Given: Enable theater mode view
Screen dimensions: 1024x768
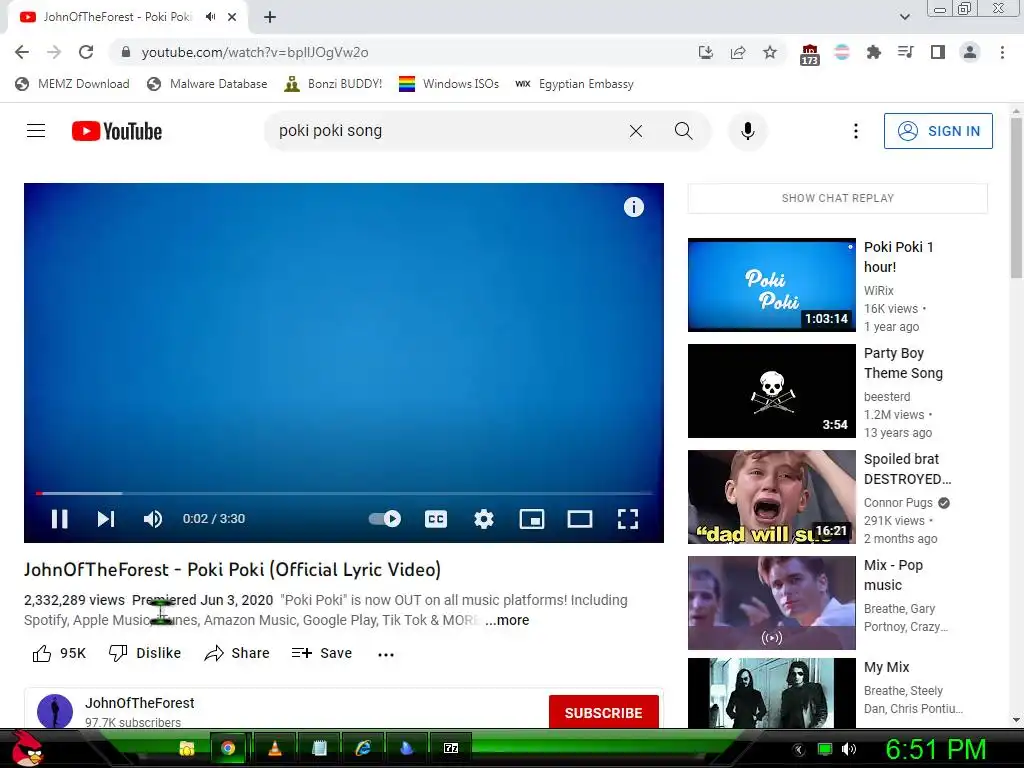Looking at the screenshot, I should coord(580,519).
